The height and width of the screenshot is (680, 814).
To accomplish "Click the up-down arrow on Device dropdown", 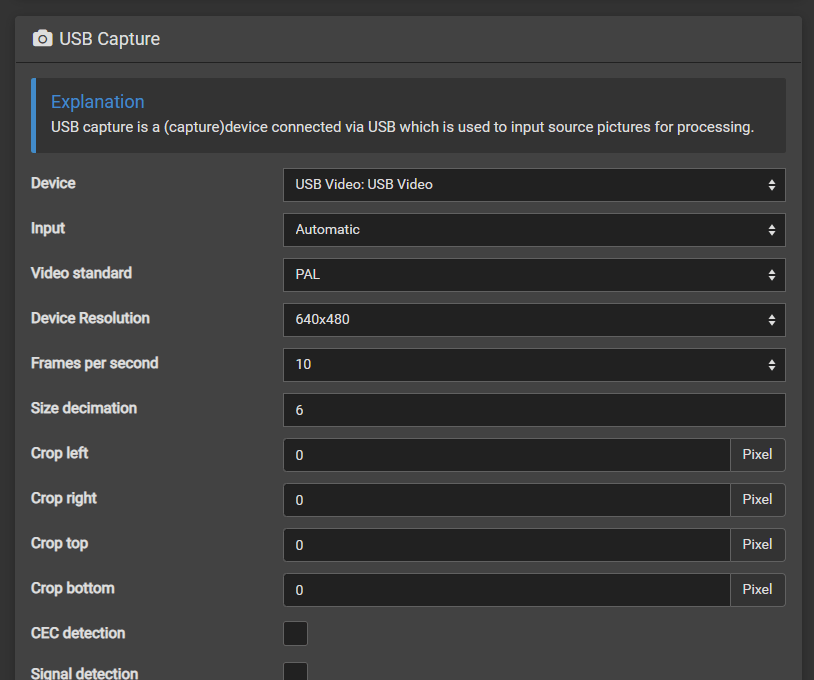I will [772, 185].
